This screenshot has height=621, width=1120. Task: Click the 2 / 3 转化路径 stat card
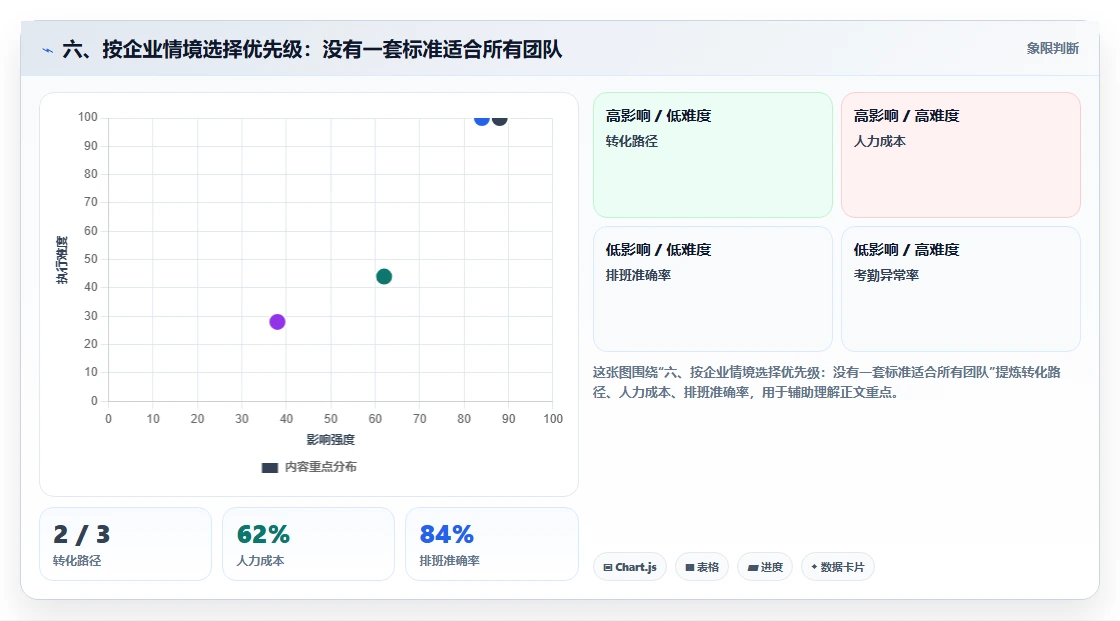click(126, 544)
